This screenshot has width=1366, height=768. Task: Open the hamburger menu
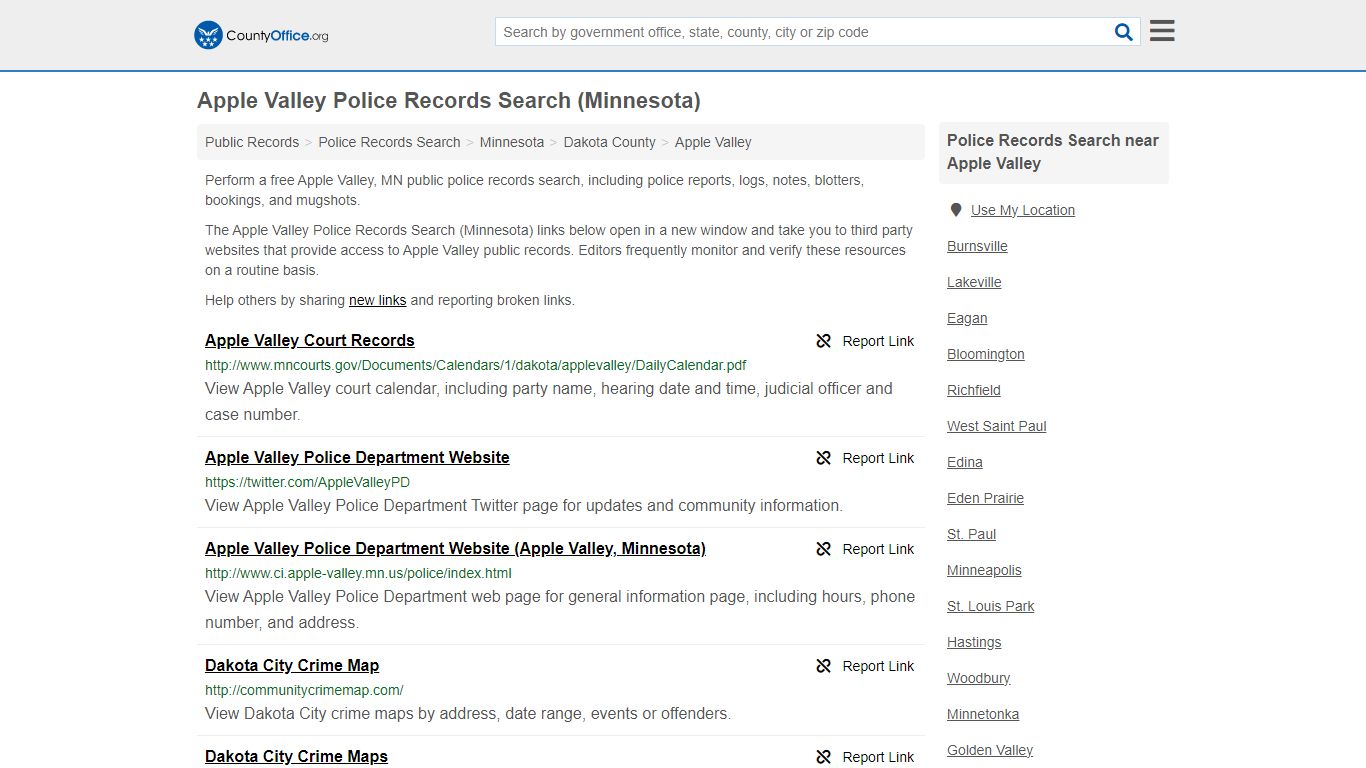pos(1162,31)
